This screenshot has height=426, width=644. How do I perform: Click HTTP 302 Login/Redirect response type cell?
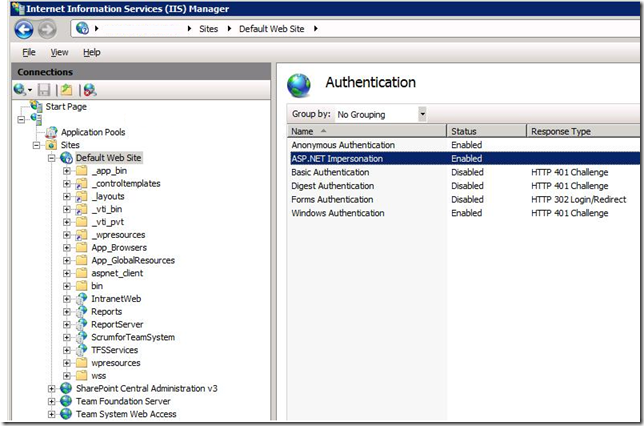click(578, 199)
